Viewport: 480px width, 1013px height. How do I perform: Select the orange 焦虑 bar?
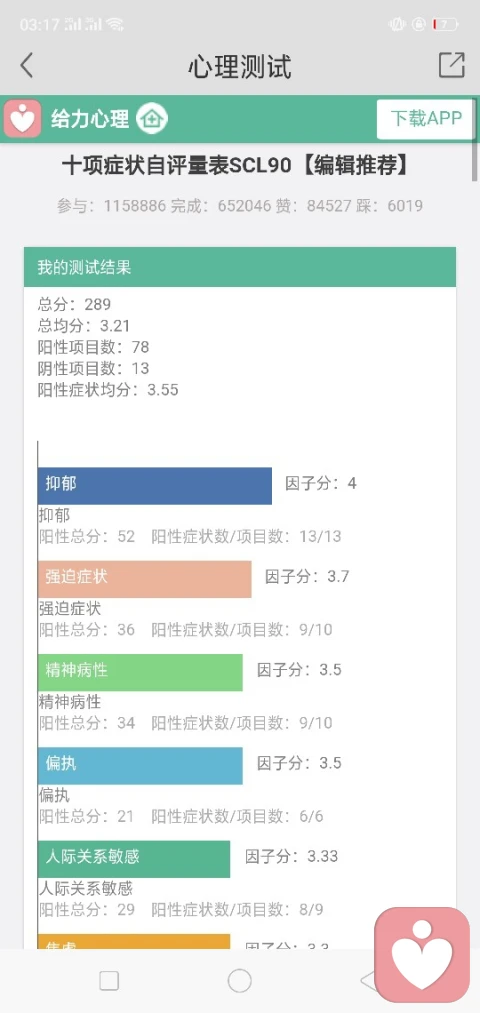click(x=134, y=942)
